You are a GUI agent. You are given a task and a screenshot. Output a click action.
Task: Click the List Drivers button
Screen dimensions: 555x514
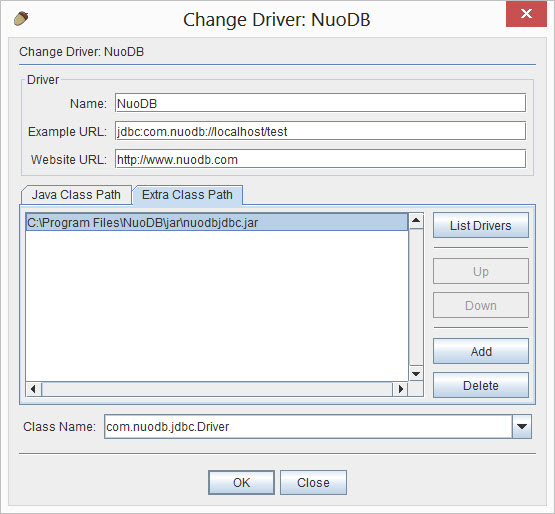click(481, 225)
